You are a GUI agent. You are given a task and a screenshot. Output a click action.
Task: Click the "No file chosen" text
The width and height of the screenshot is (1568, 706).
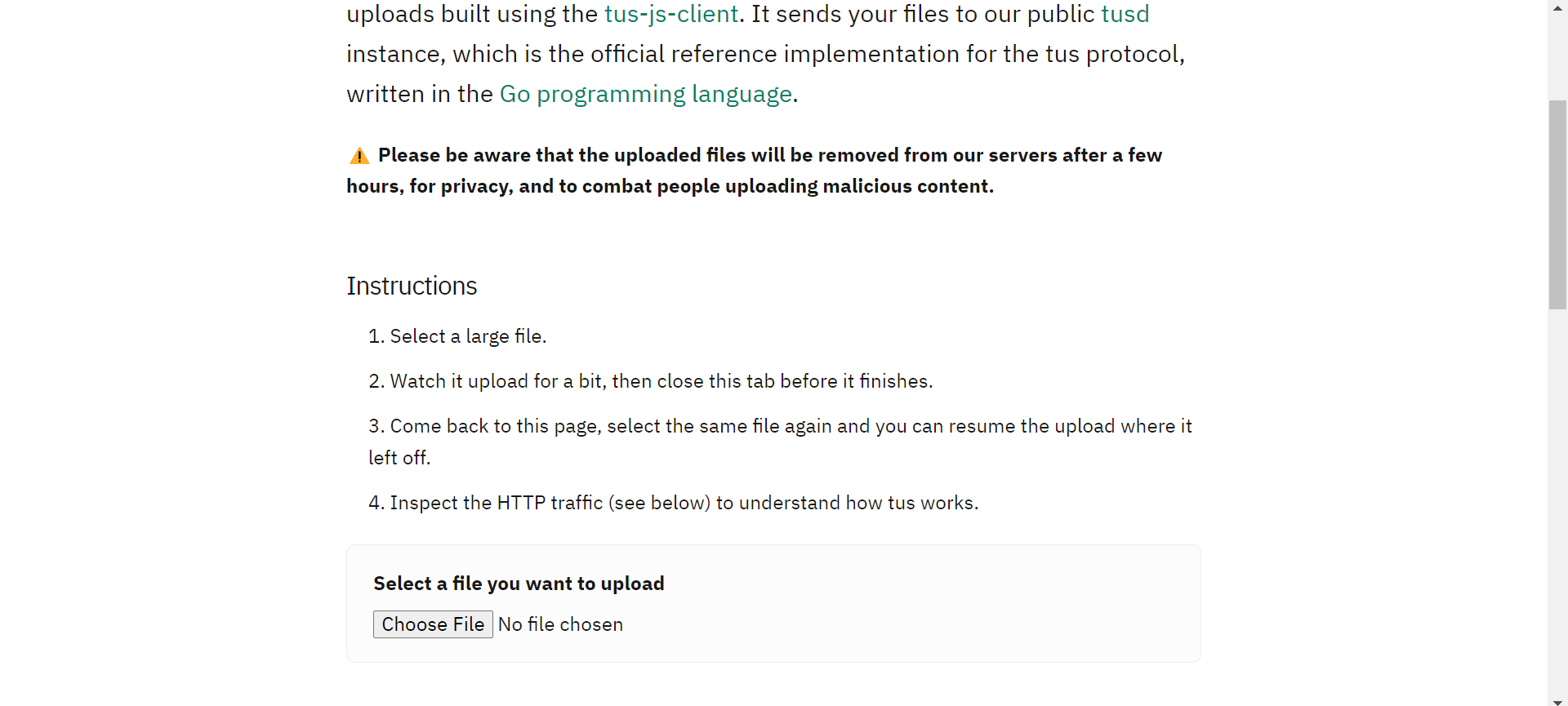pos(560,625)
